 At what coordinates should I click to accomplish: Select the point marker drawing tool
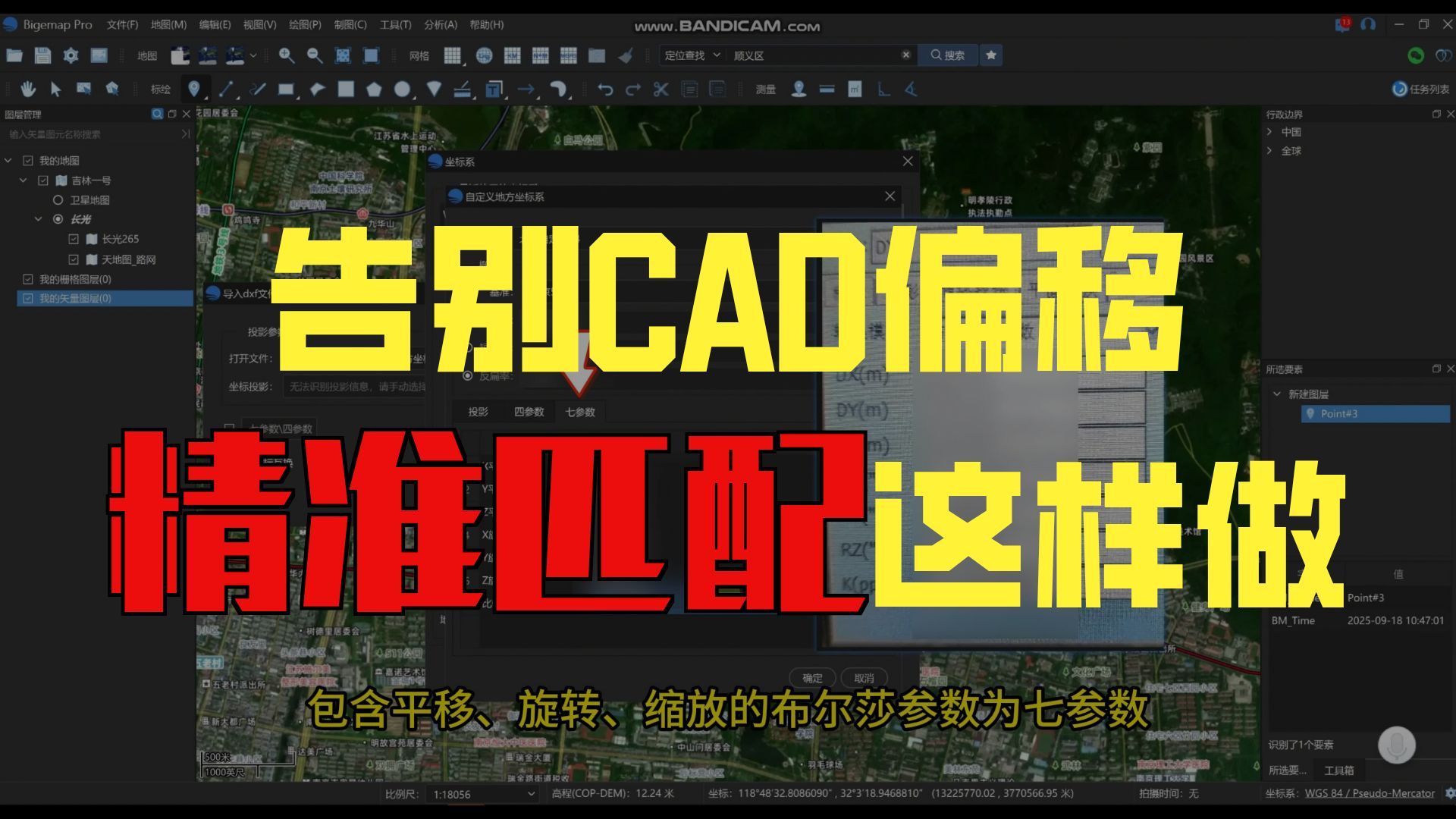pyautogui.click(x=194, y=89)
